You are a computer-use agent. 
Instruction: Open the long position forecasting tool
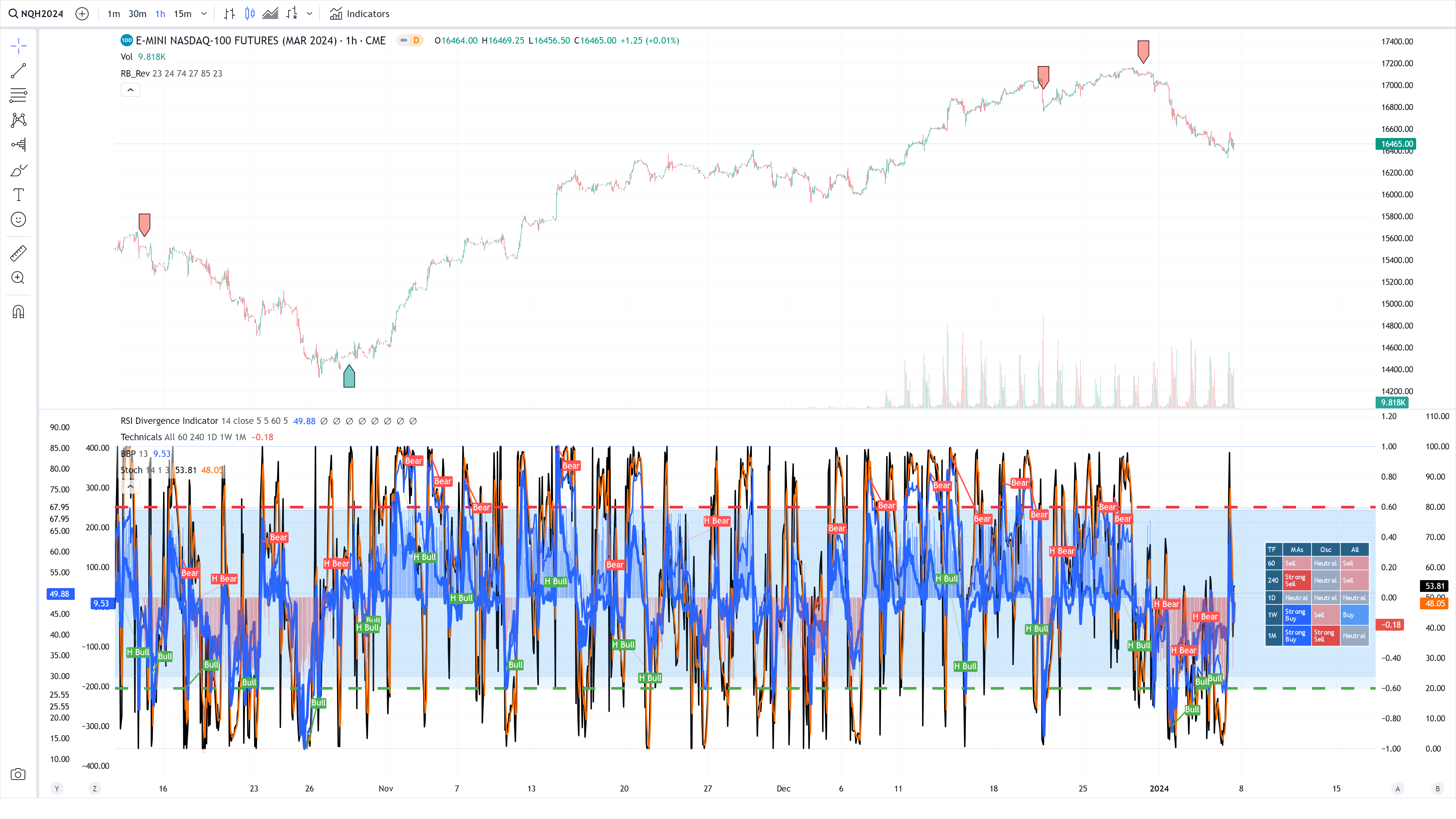tap(18, 145)
